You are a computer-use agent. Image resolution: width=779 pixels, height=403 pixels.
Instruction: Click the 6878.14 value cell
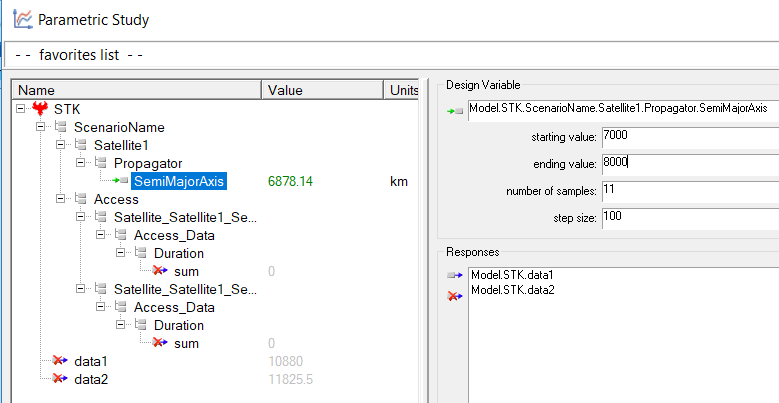(290, 181)
